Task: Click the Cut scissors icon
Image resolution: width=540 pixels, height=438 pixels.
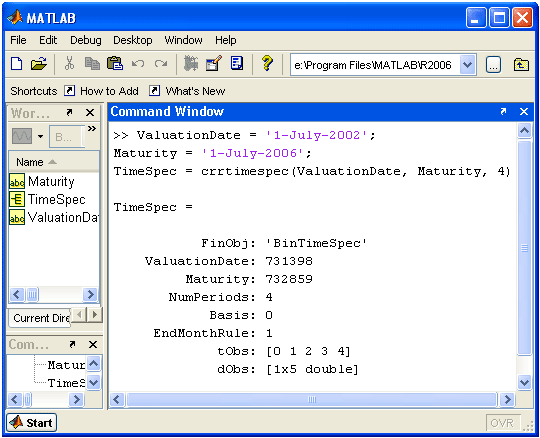Action: point(69,64)
